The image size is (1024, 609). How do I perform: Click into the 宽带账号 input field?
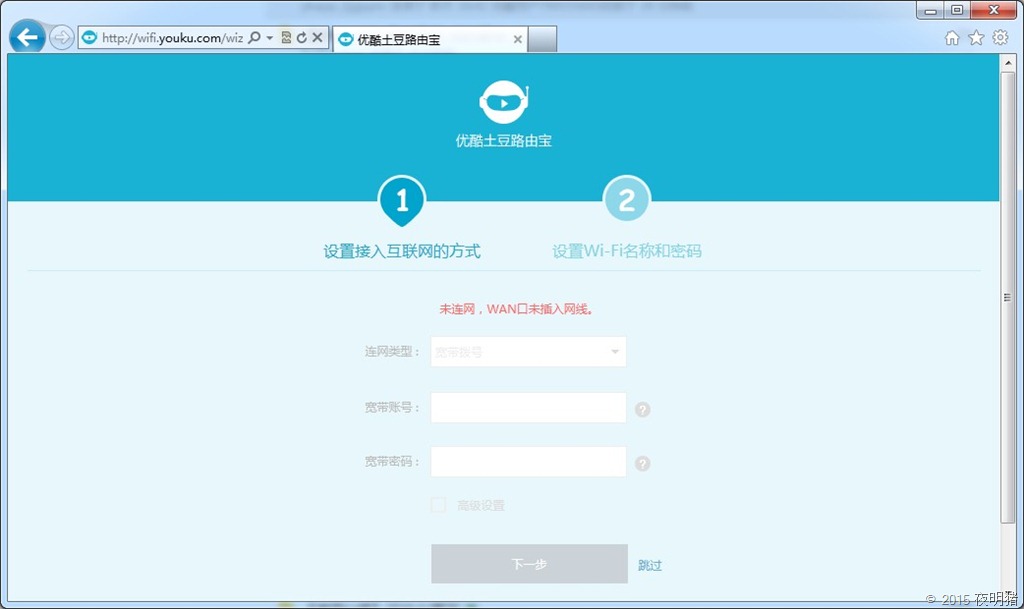(528, 408)
